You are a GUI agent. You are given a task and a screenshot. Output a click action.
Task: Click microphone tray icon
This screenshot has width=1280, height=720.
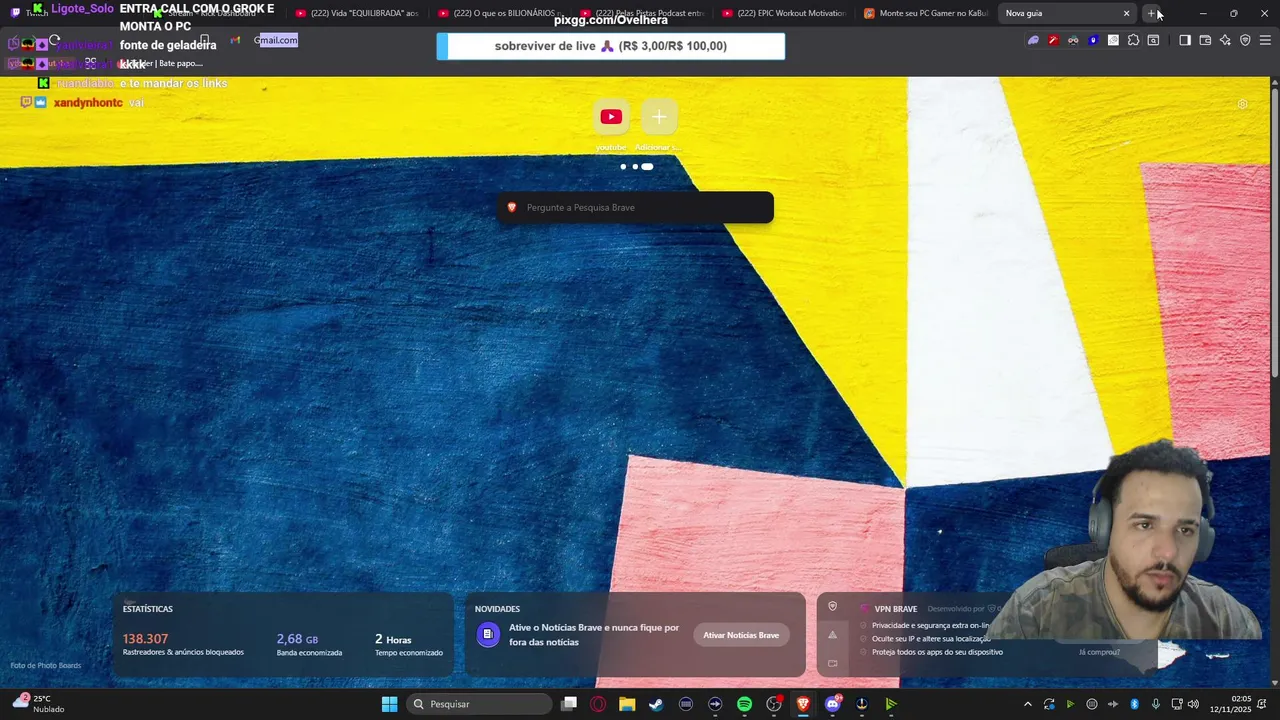[1156, 704]
